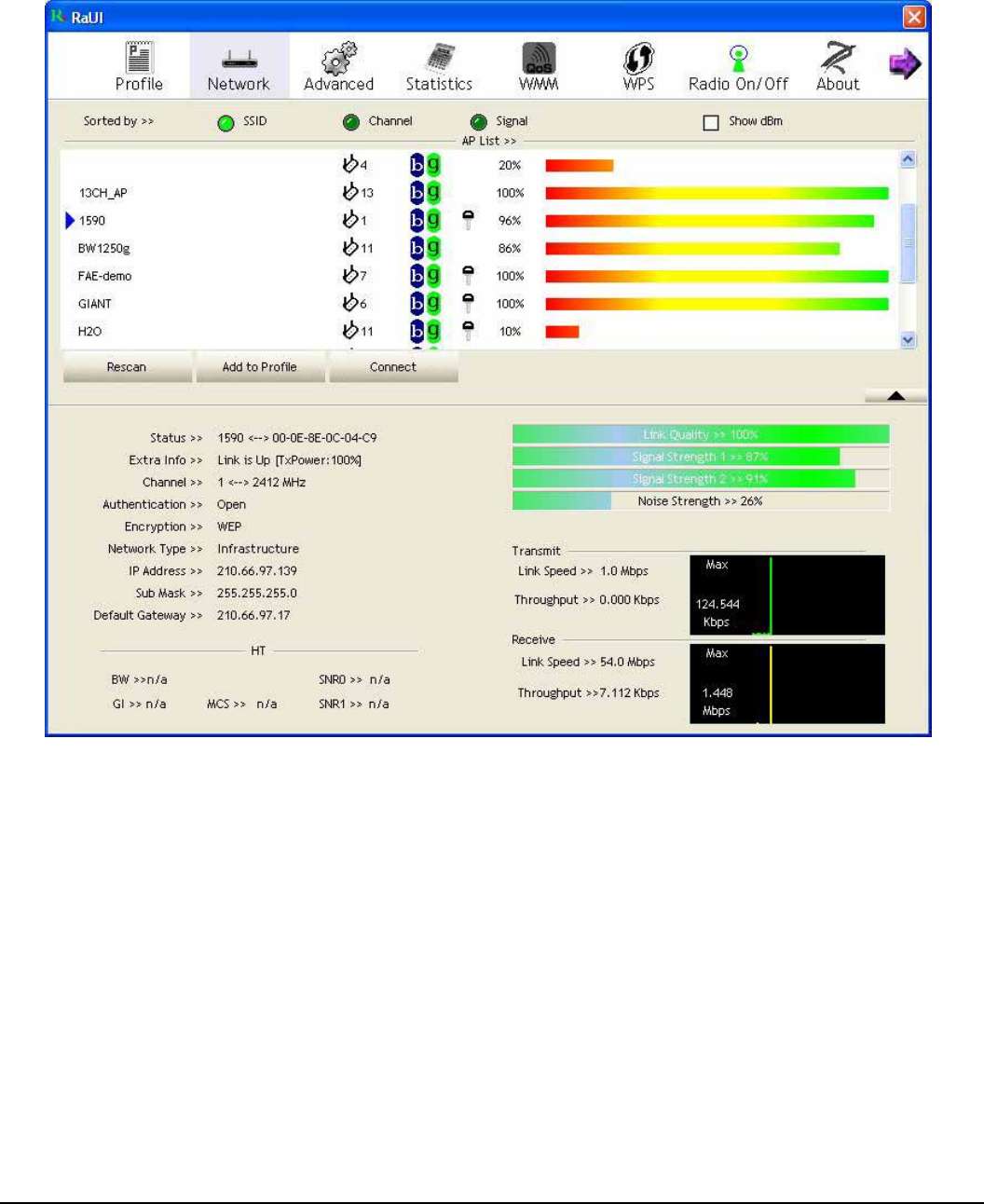Click the Infrastructure network type value

[258, 549]
